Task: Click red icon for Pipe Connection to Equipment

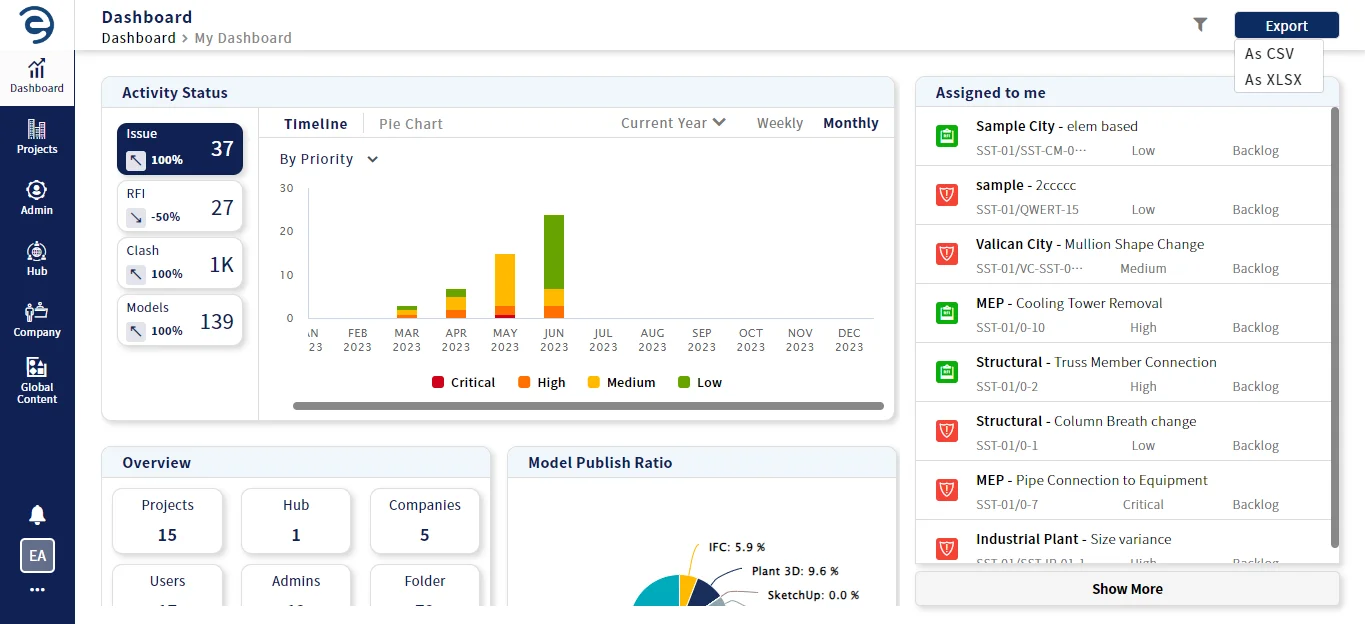Action: tap(947, 491)
